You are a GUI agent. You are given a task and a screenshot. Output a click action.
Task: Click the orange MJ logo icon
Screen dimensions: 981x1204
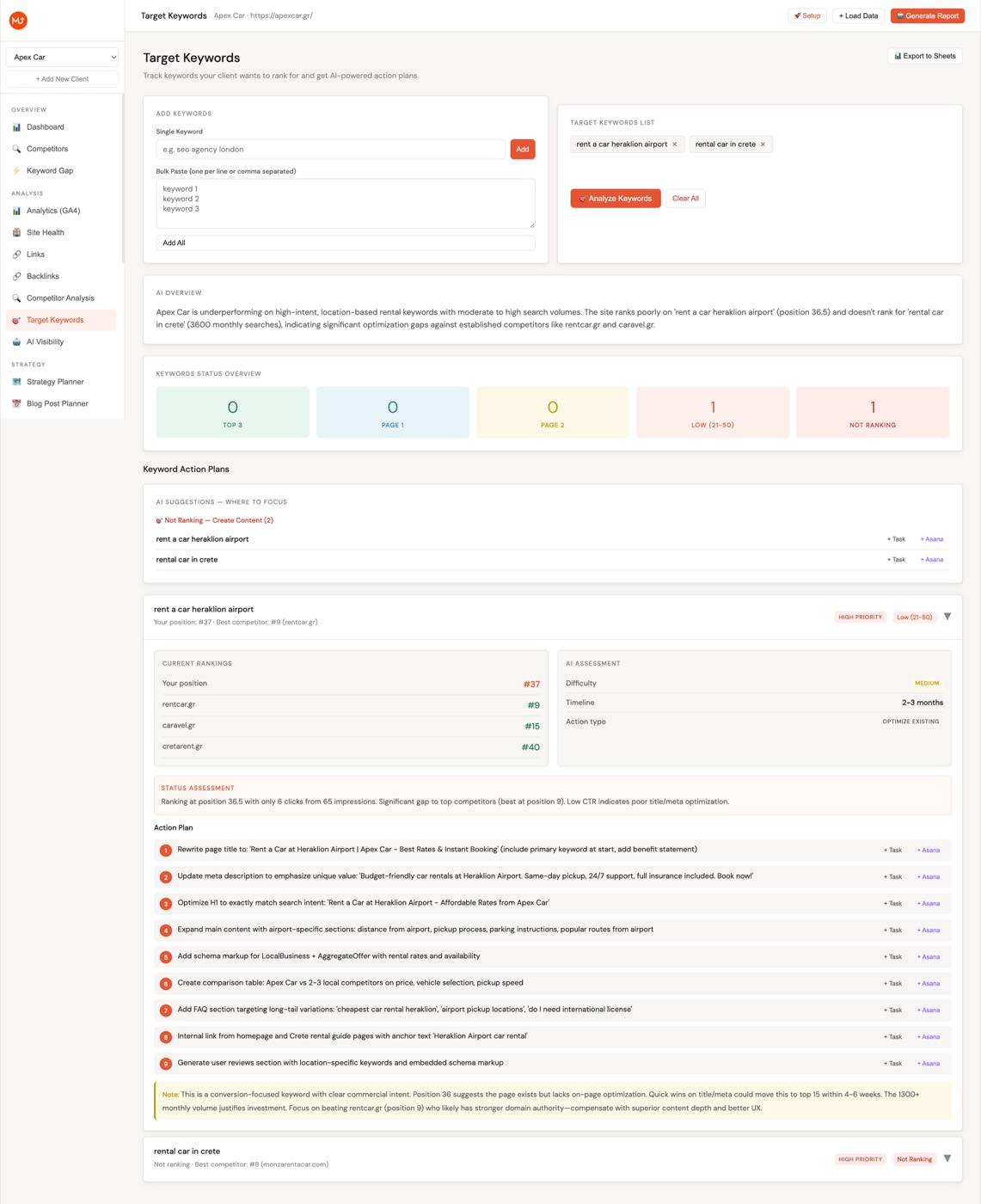coord(18,20)
